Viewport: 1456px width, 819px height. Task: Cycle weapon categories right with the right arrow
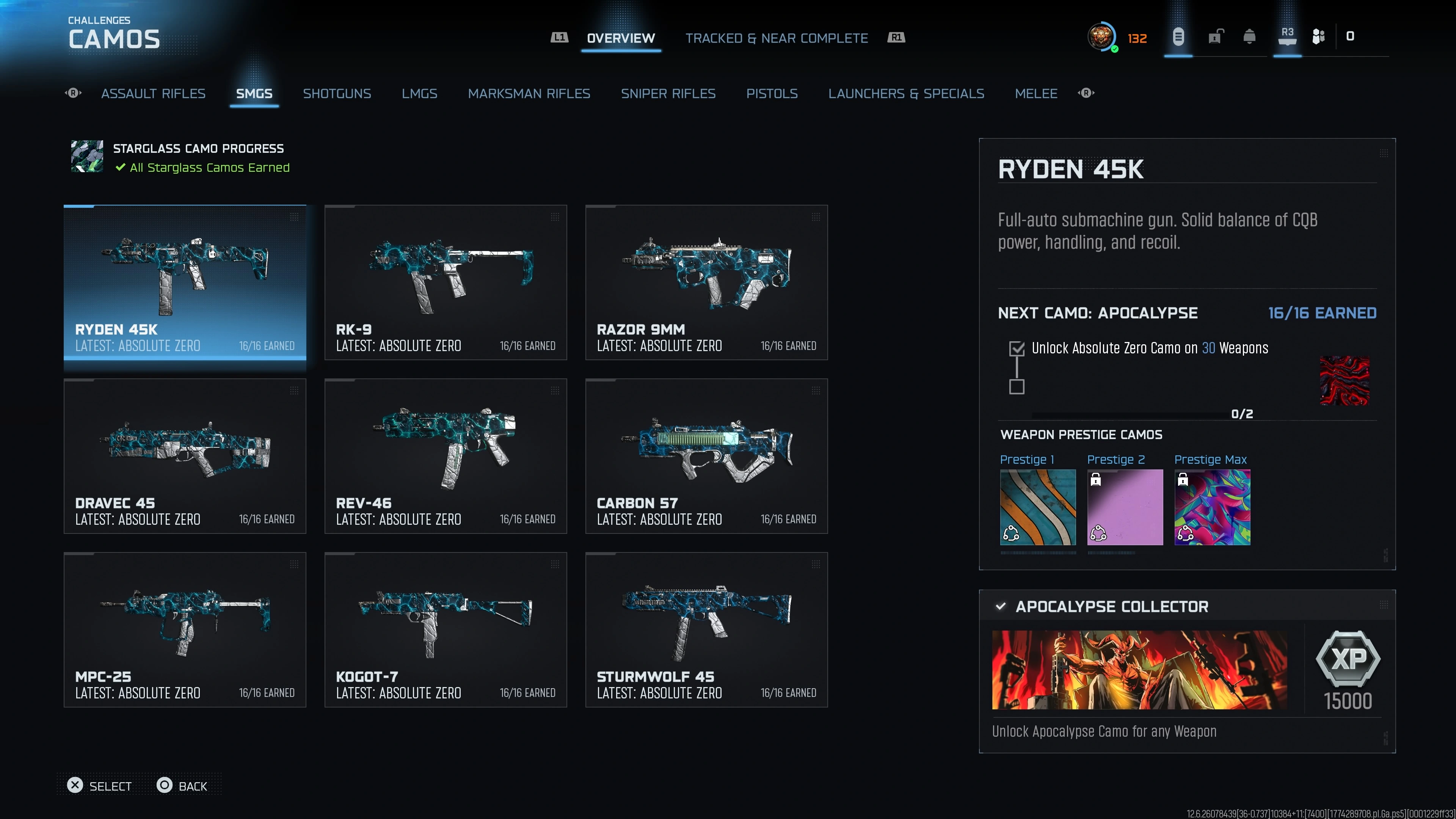click(1086, 93)
